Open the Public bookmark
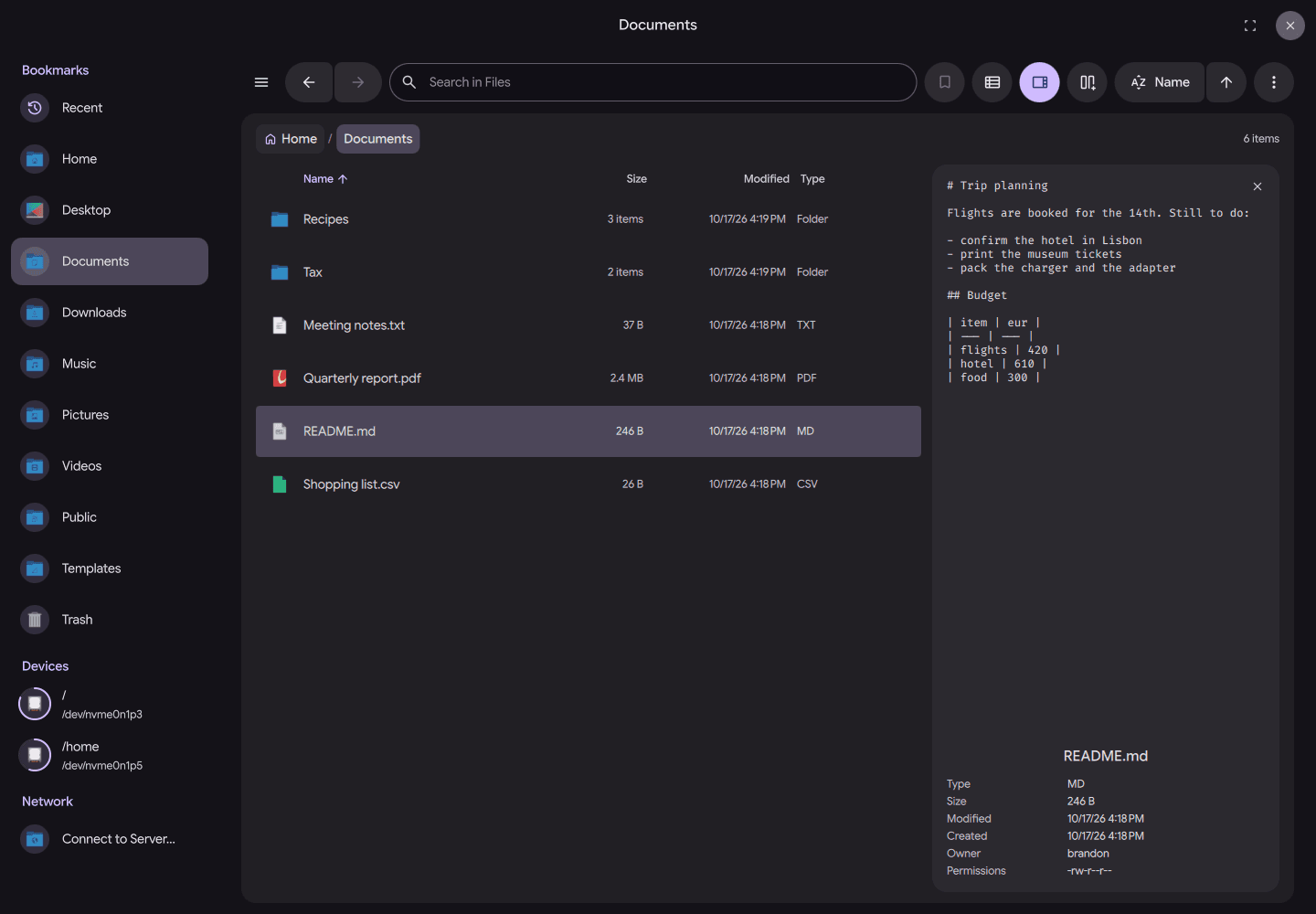 click(110, 517)
